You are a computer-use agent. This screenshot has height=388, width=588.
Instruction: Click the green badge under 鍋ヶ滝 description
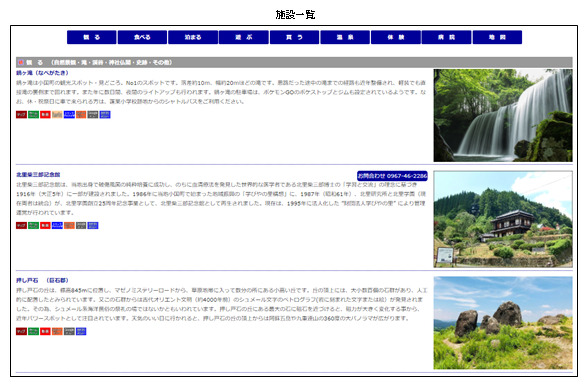coord(33,115)
